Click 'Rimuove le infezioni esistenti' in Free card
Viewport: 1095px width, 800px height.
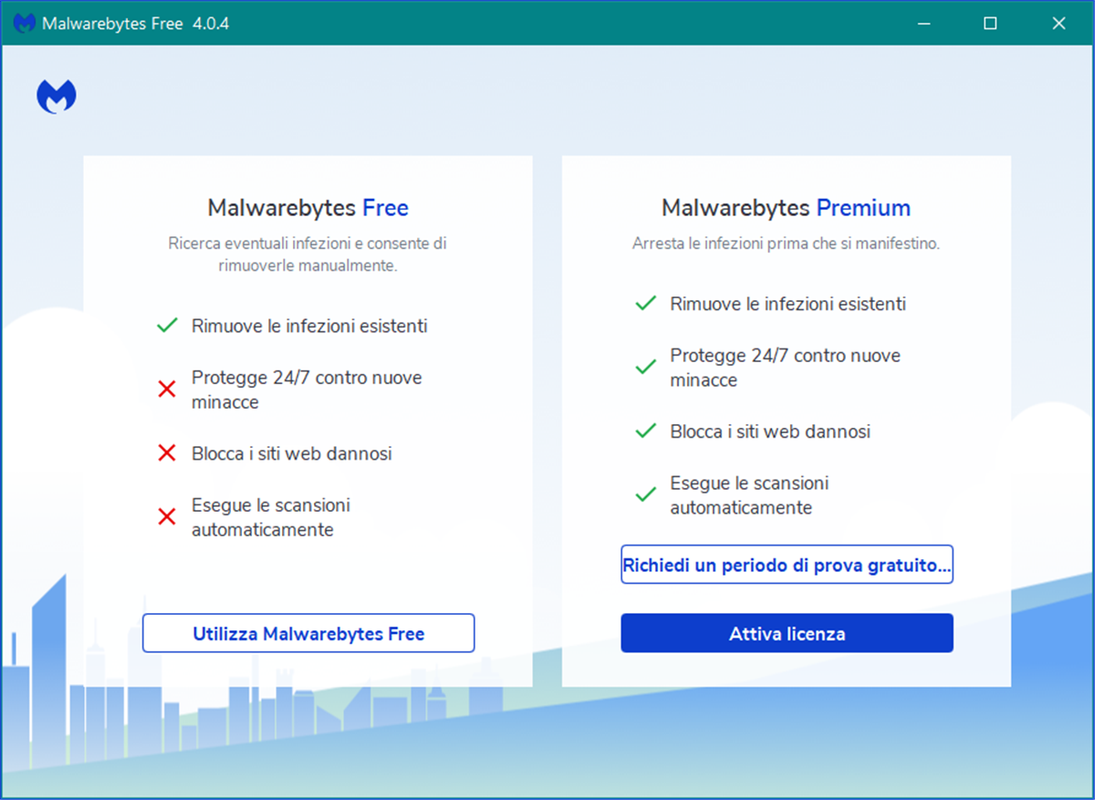[309, 326]
